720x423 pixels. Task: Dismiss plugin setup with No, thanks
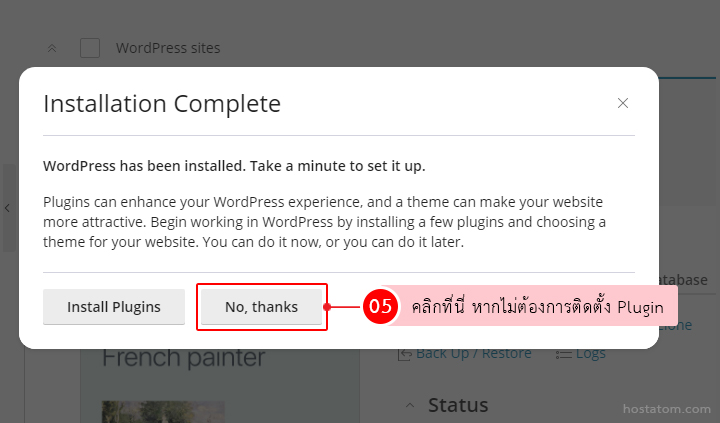click(261, 307)
